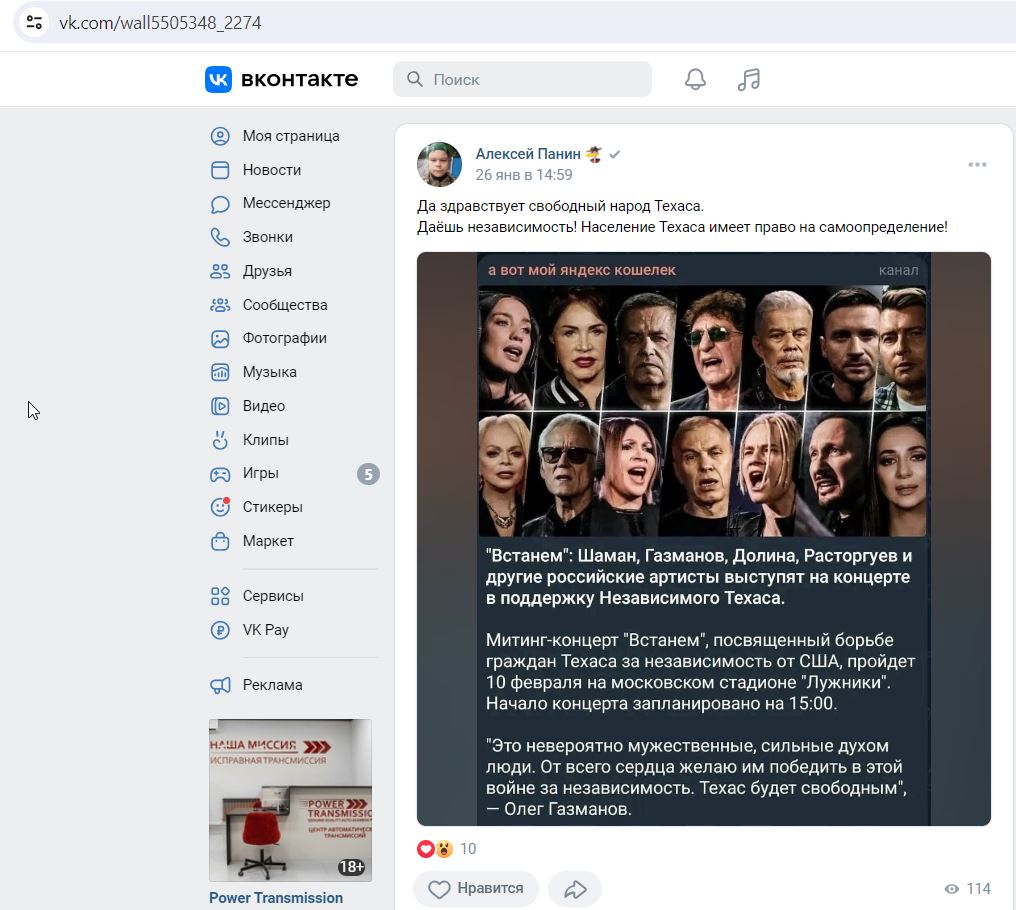Open Алексей Панин profile link
Screen dimensions: 1016x910
pos(528,154)
